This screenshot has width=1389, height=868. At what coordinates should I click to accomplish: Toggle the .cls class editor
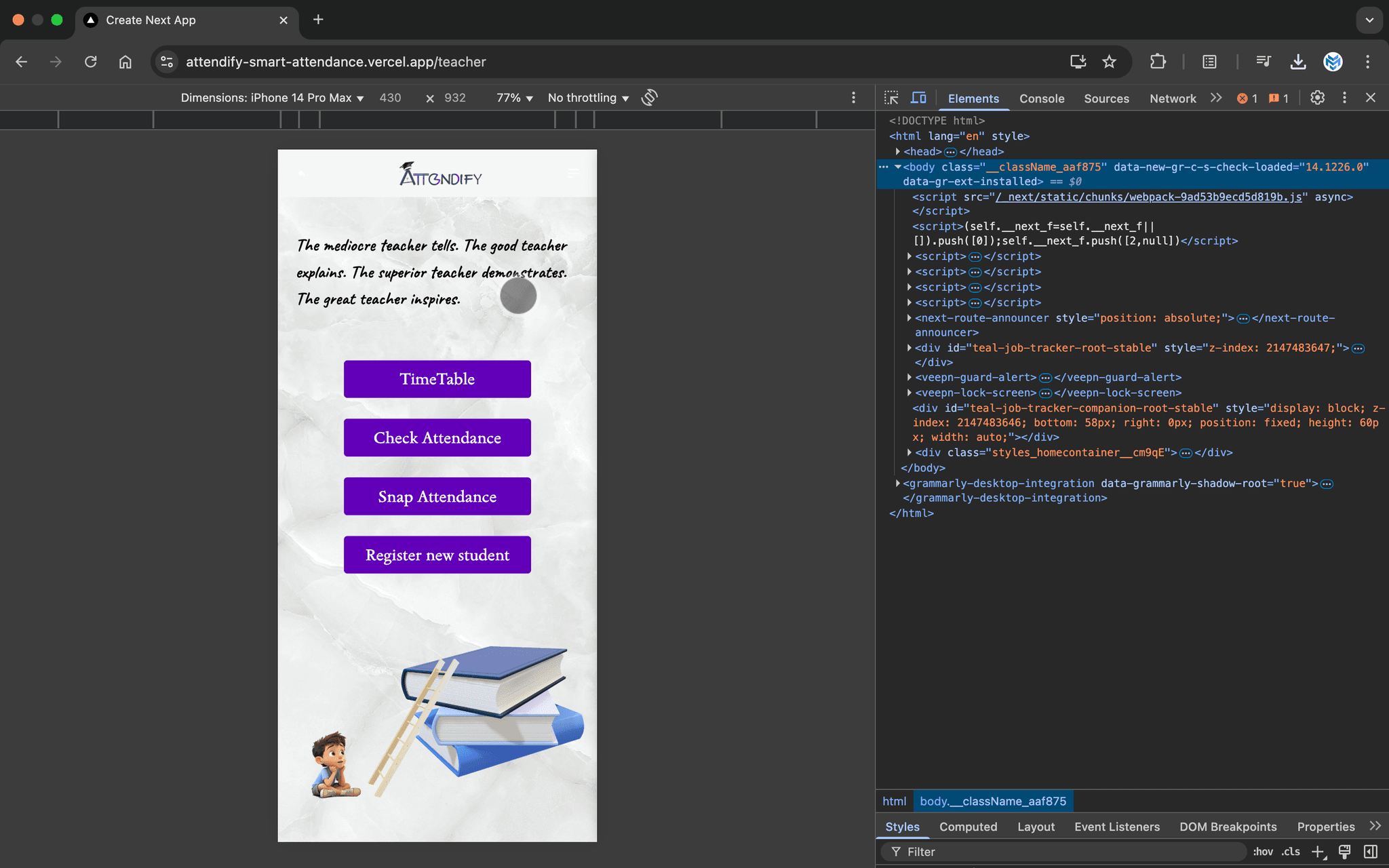tap(1291, 852)
